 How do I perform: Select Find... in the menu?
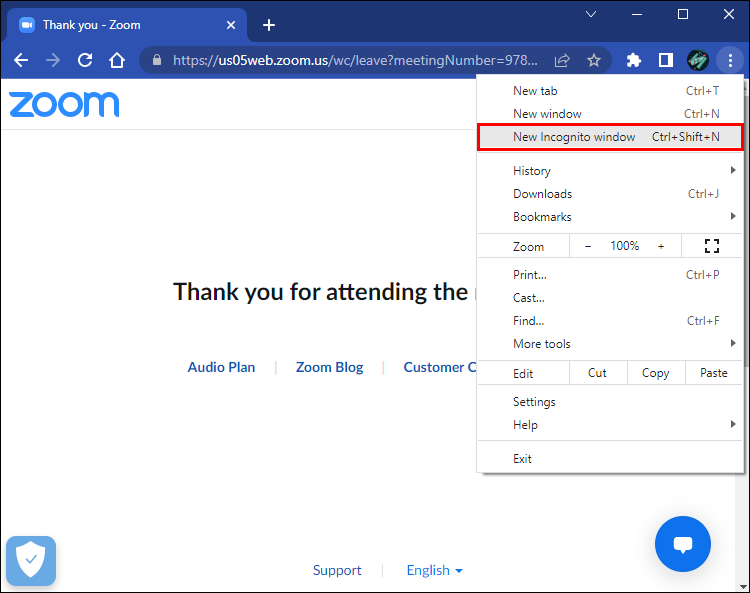click(610, 321)
